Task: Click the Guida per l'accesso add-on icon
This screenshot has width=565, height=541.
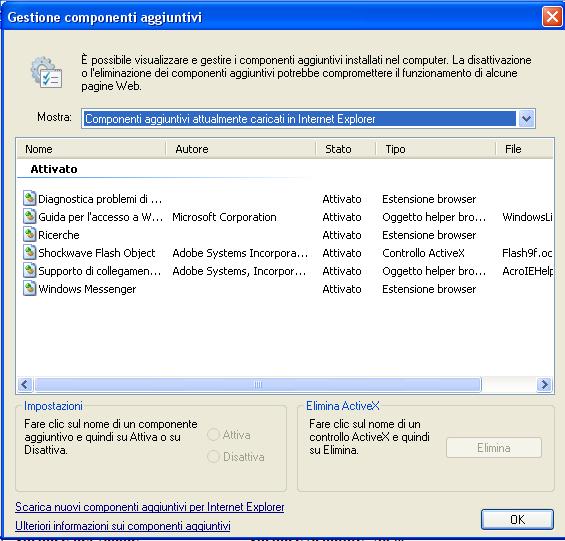Action: coord(30,217)
